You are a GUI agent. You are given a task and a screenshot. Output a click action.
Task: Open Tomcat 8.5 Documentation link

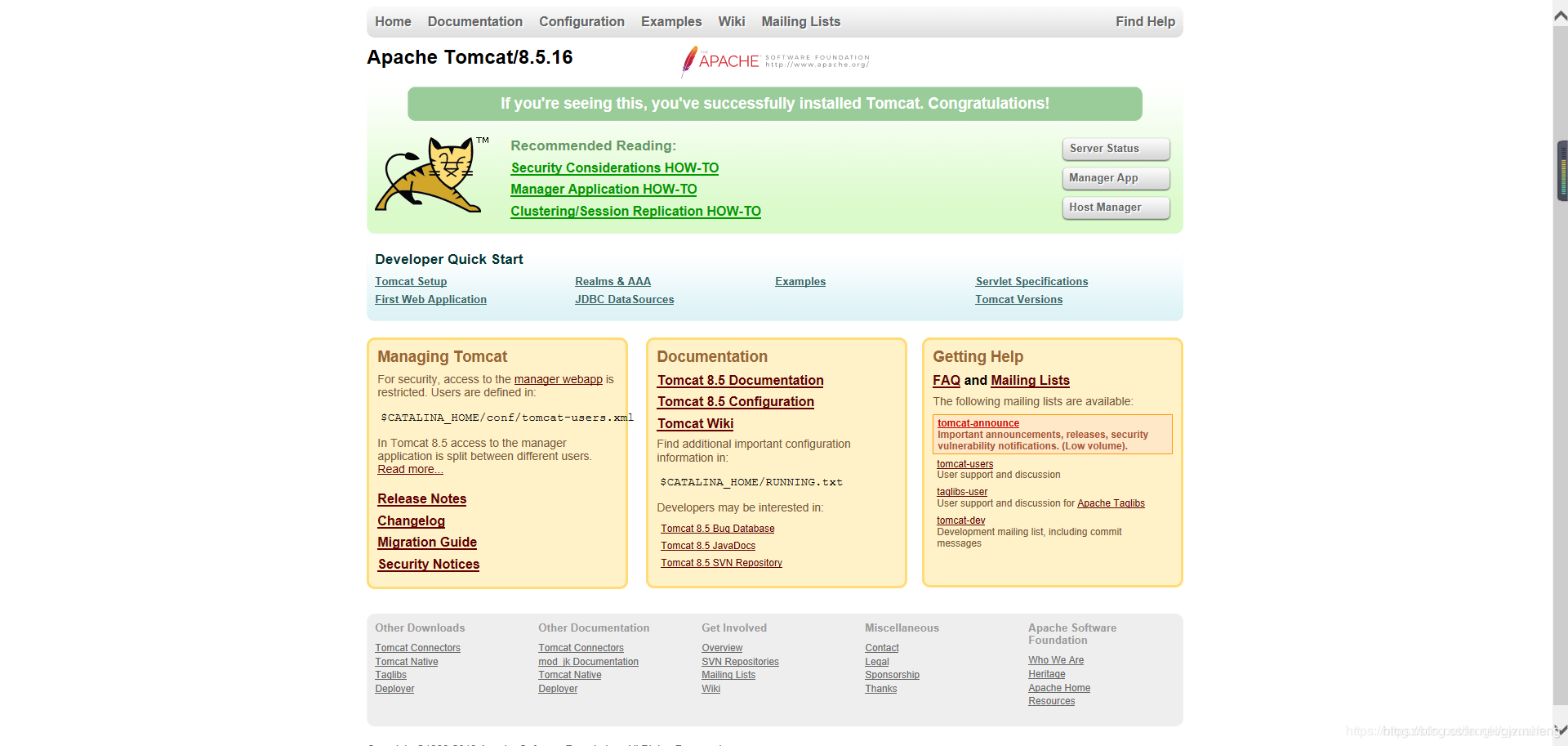pyautogui.click(x=740, y=381)
